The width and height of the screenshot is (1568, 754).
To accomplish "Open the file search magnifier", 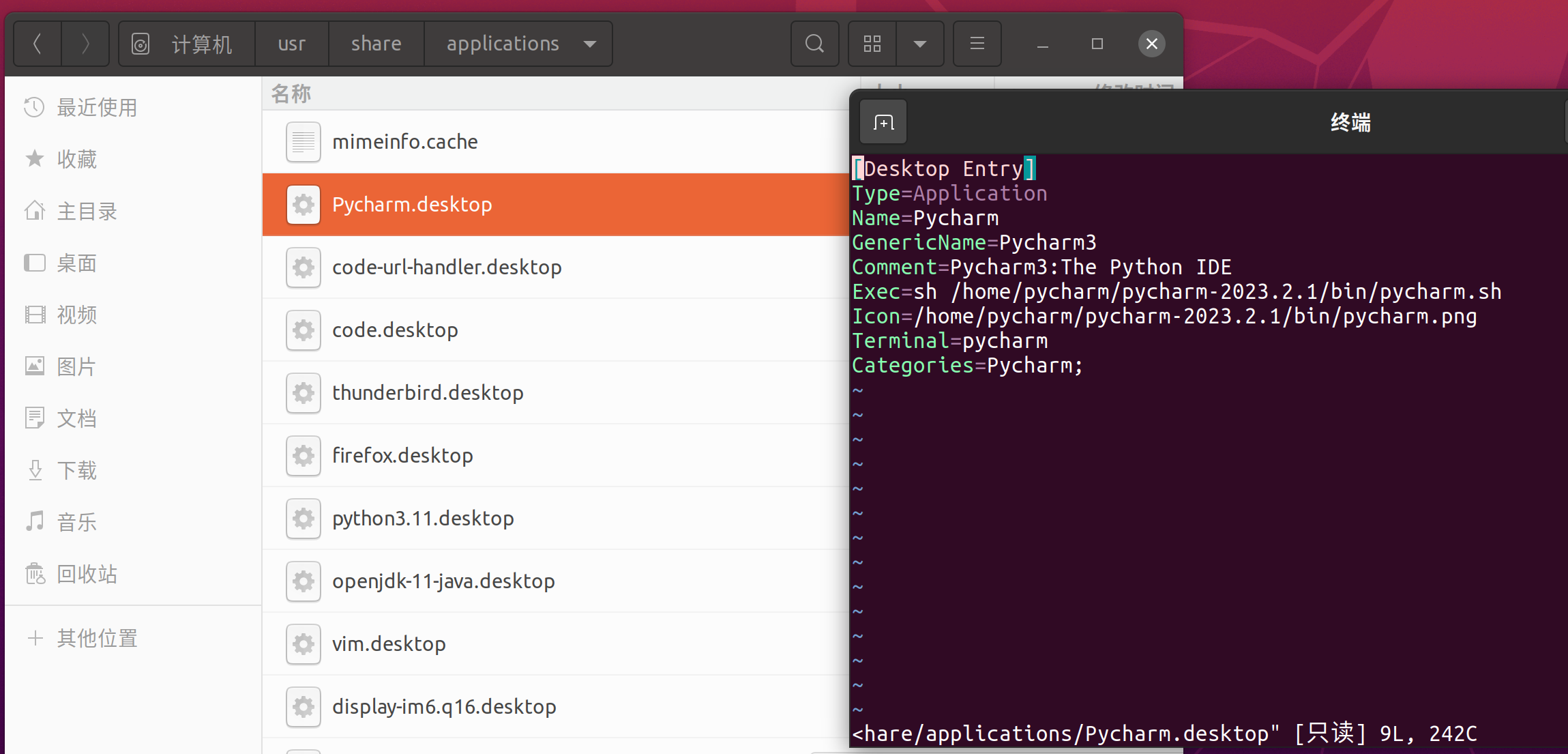I will pos(814,44).
